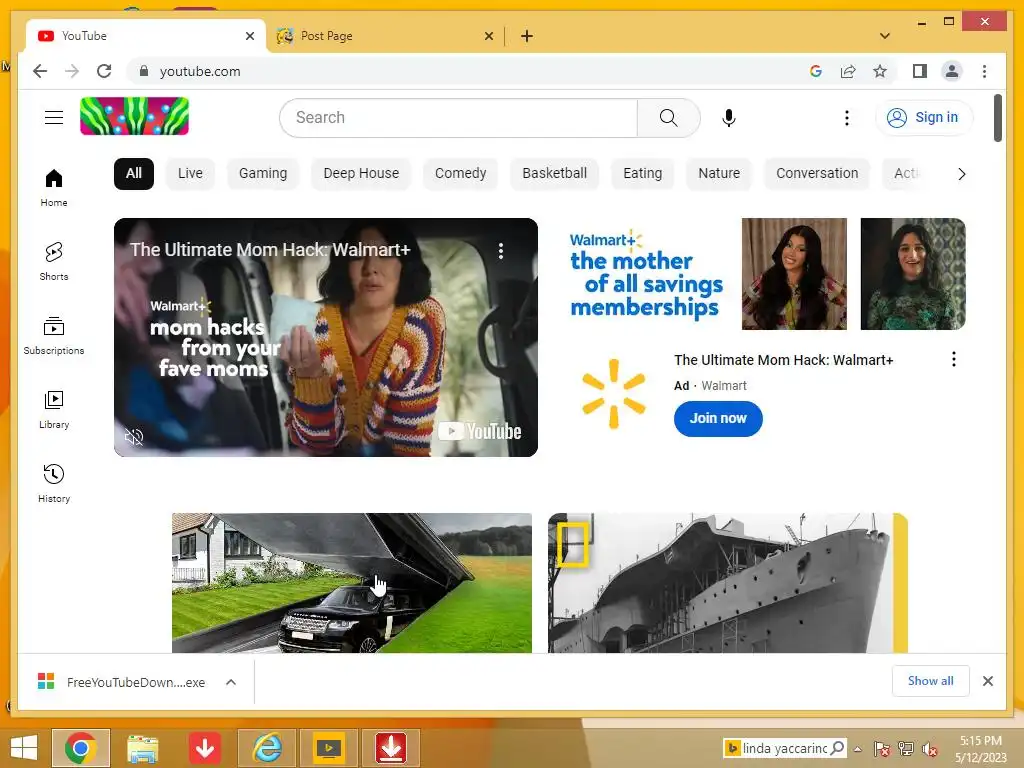
Task: Open Internet Explorer from taskbar
Action: click(267, 748)
